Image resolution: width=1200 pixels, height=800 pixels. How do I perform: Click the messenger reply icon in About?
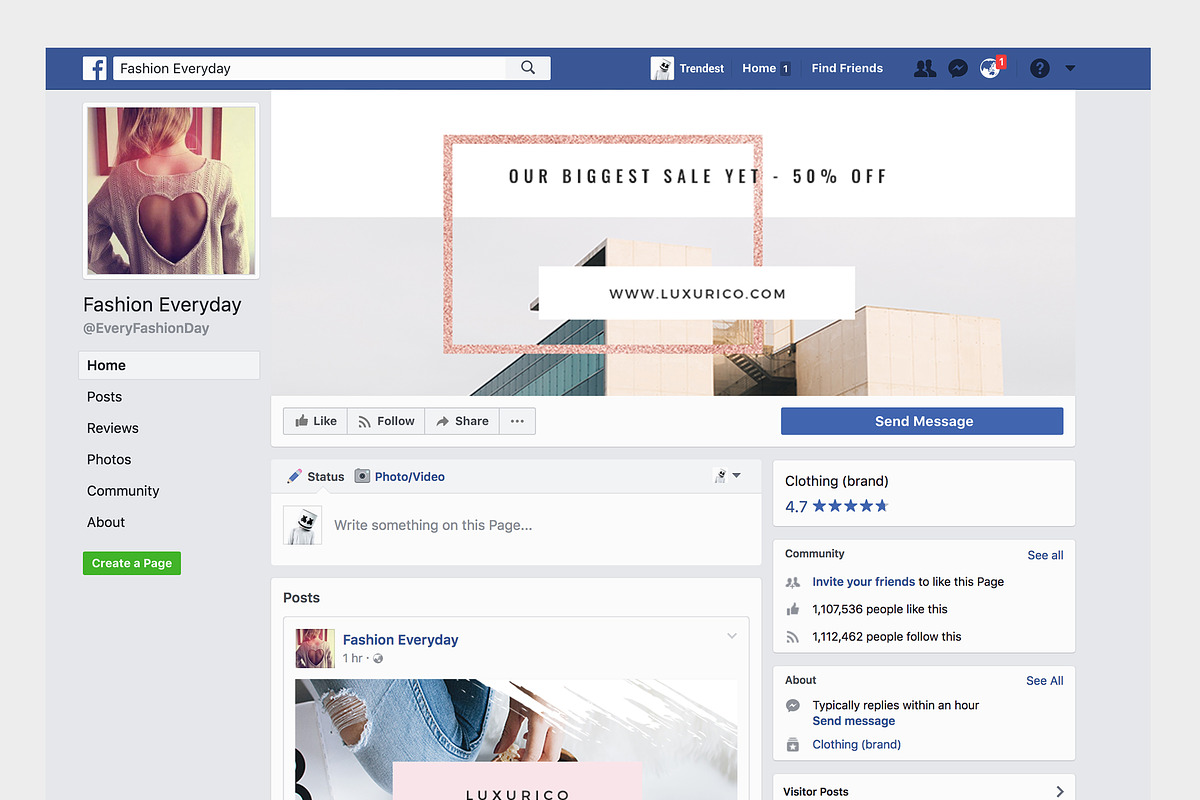(793, 705)
